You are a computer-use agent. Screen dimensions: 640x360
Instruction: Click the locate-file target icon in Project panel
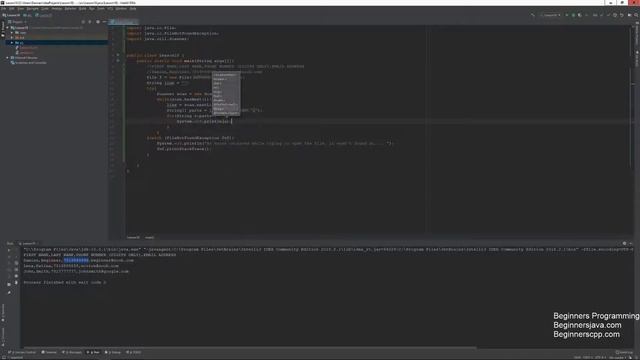pyautogui.click(x=83, y=22)
